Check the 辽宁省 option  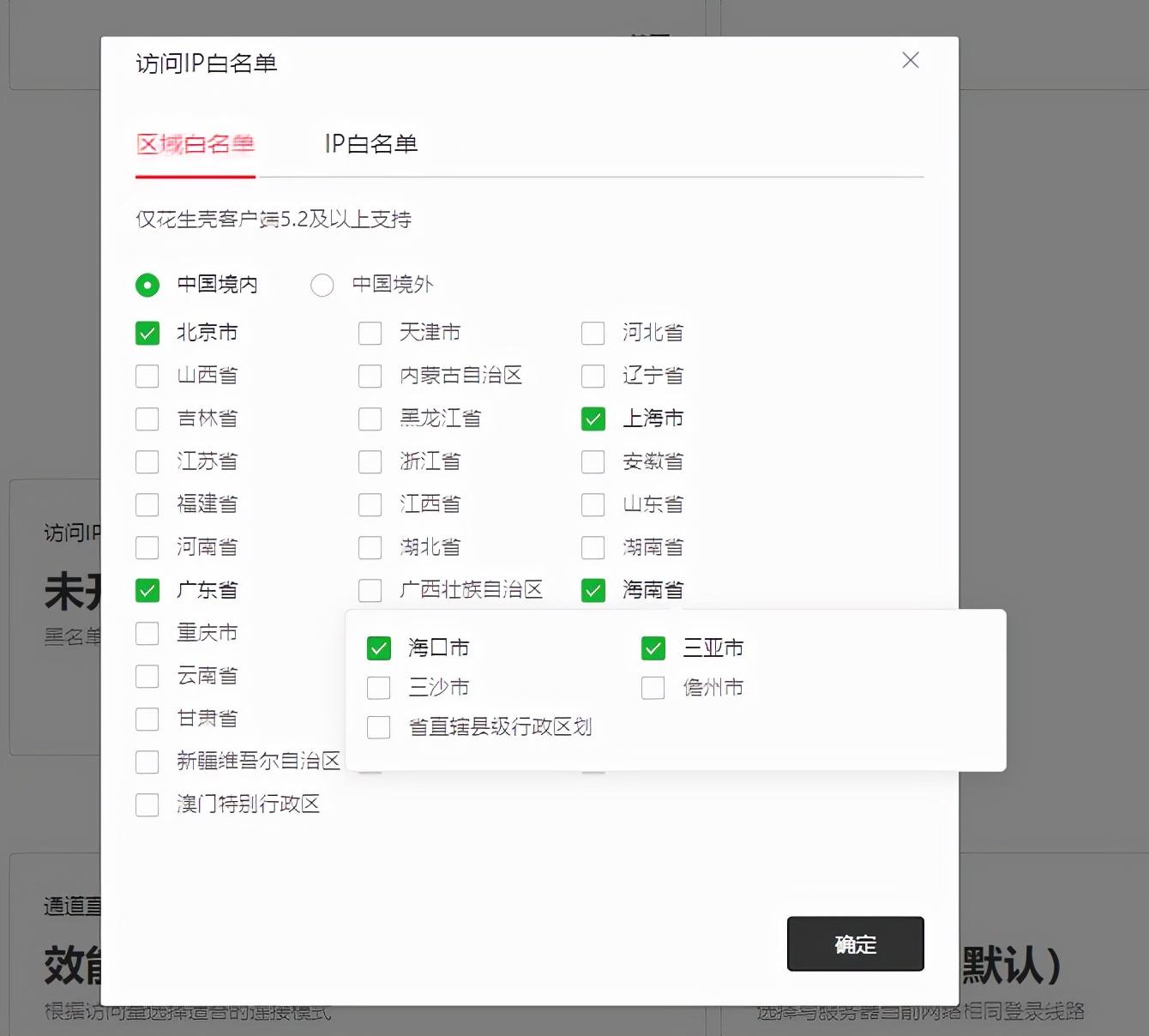(x=593, y=376)
